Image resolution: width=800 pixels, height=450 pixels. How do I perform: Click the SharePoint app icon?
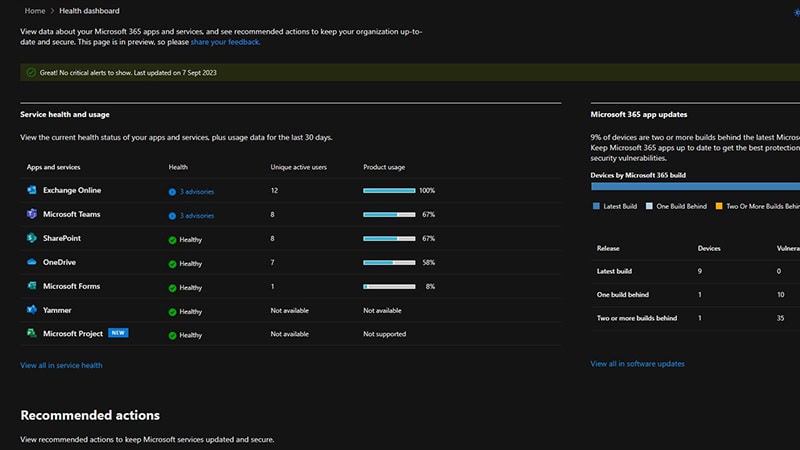click(32, 238)
